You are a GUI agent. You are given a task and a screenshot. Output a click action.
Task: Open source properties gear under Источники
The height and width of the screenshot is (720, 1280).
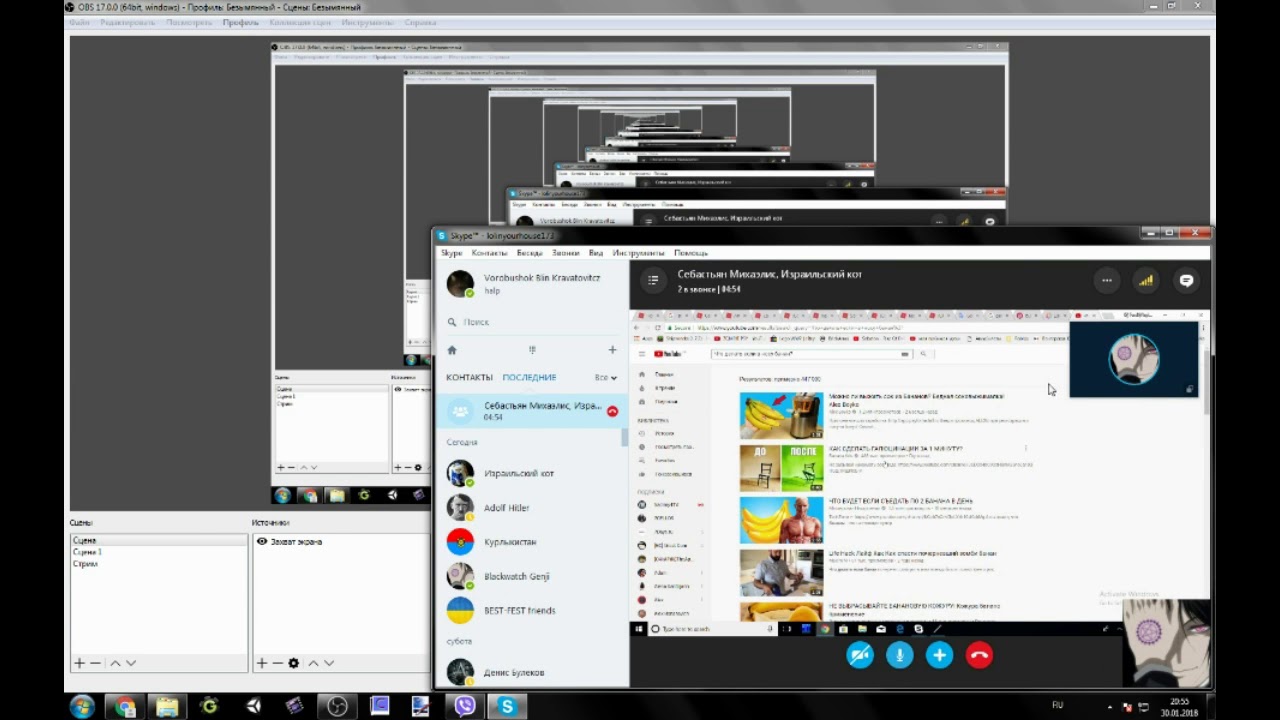[x=293, y=663]
